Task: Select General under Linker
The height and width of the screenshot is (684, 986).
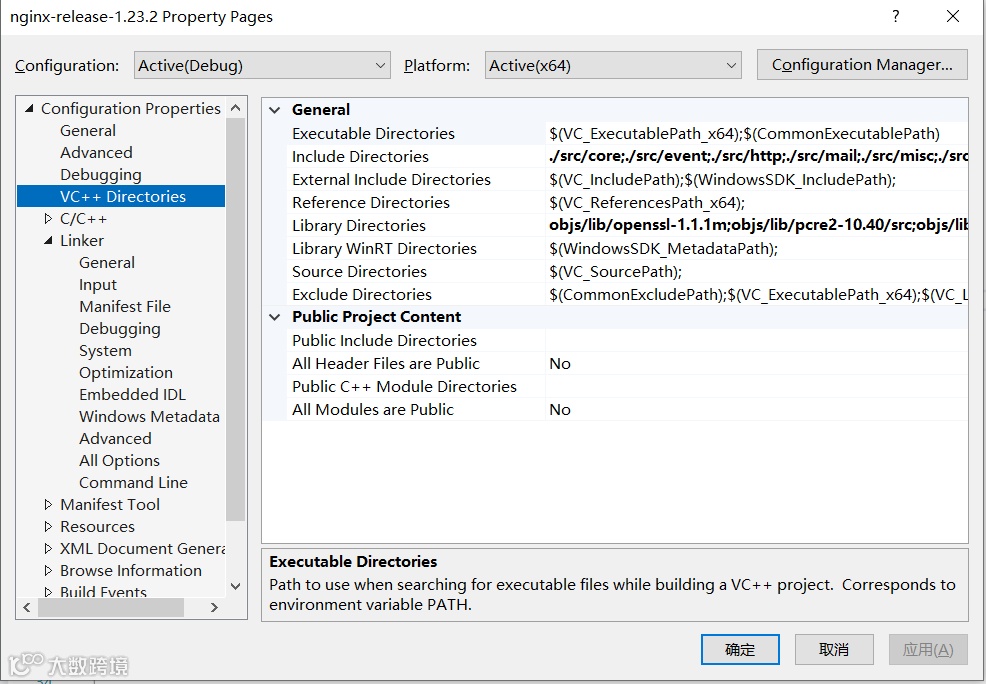Action: click(107, 263)
